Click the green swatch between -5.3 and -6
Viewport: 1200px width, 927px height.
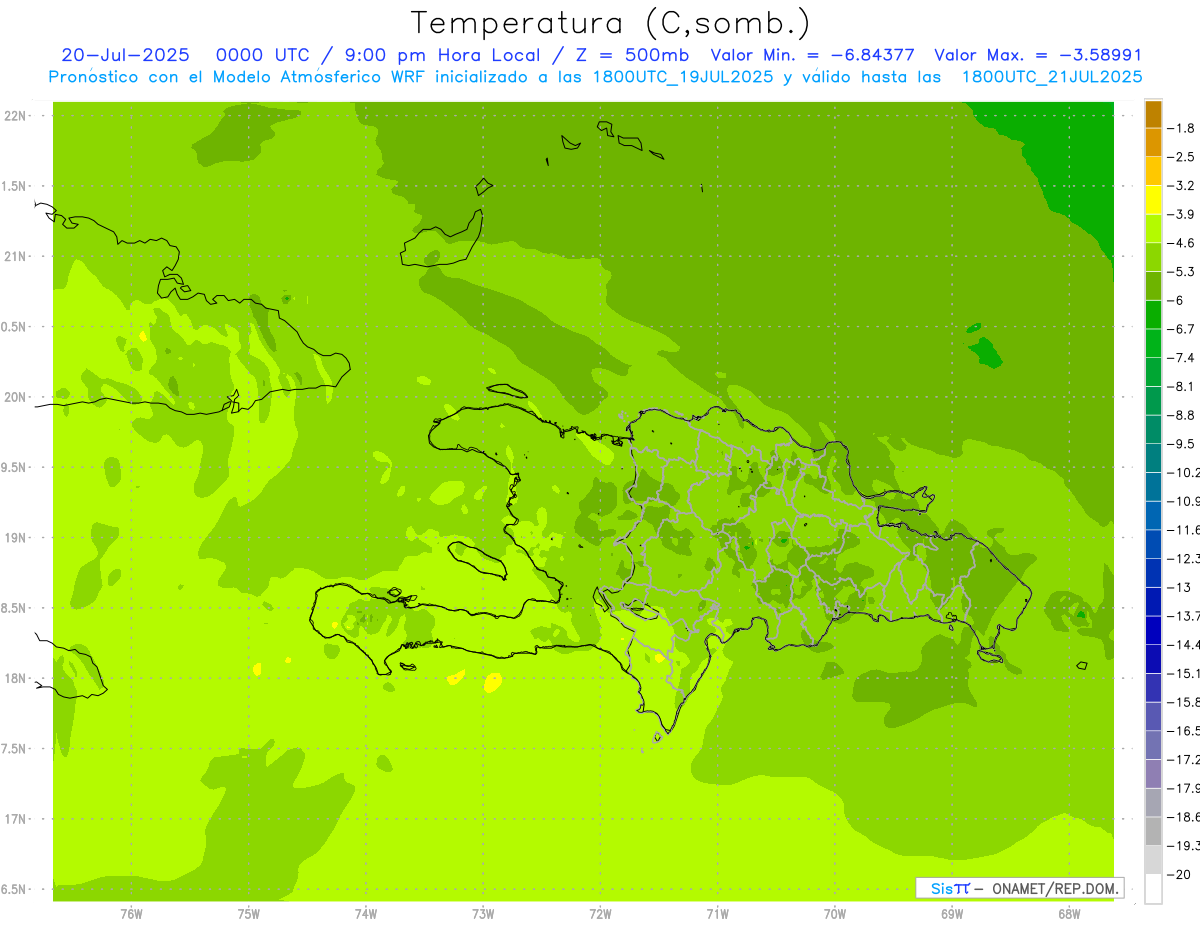point(1154,286)
